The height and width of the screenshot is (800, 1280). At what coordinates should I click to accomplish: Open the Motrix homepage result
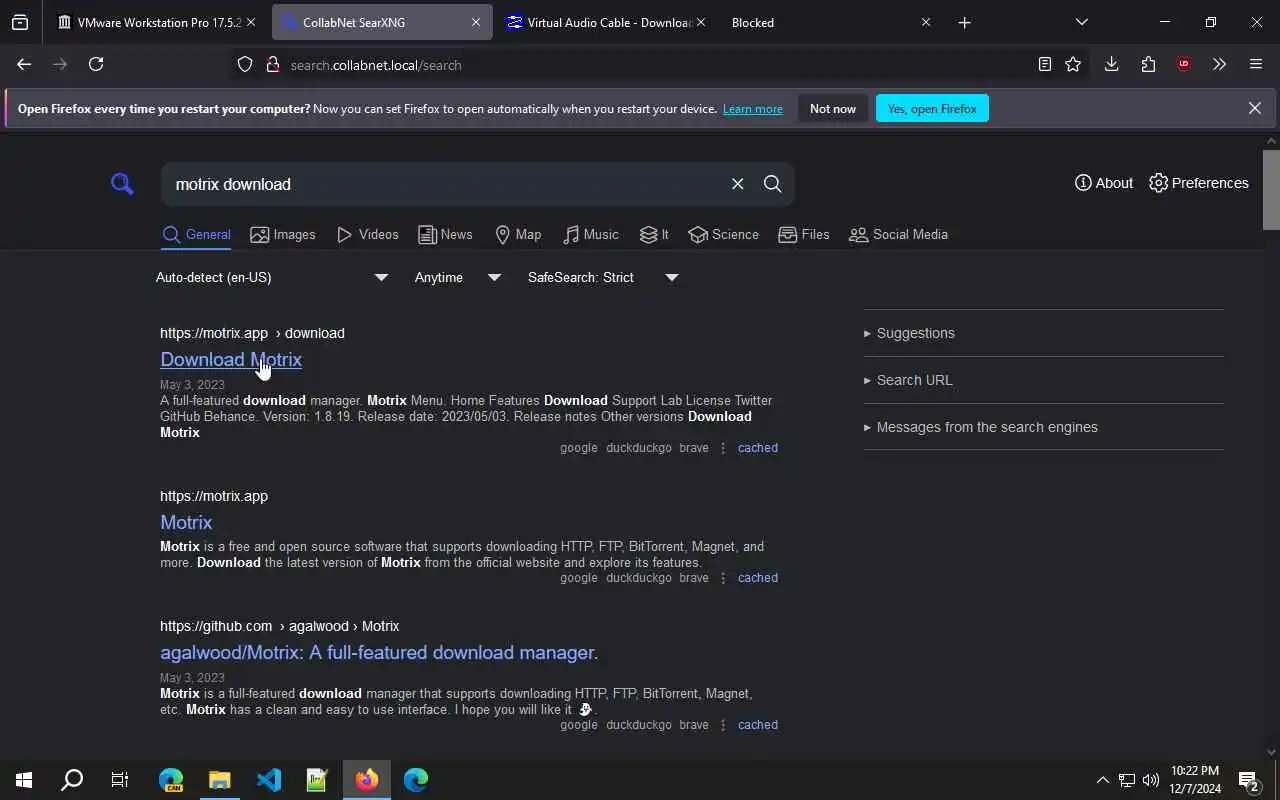(x=186, y=522)
